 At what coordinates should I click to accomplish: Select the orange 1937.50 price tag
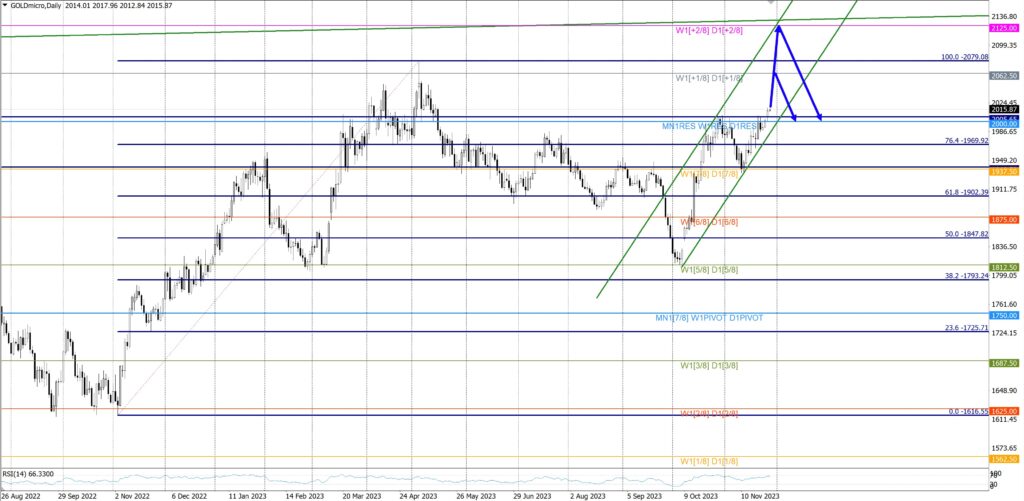1003,172
